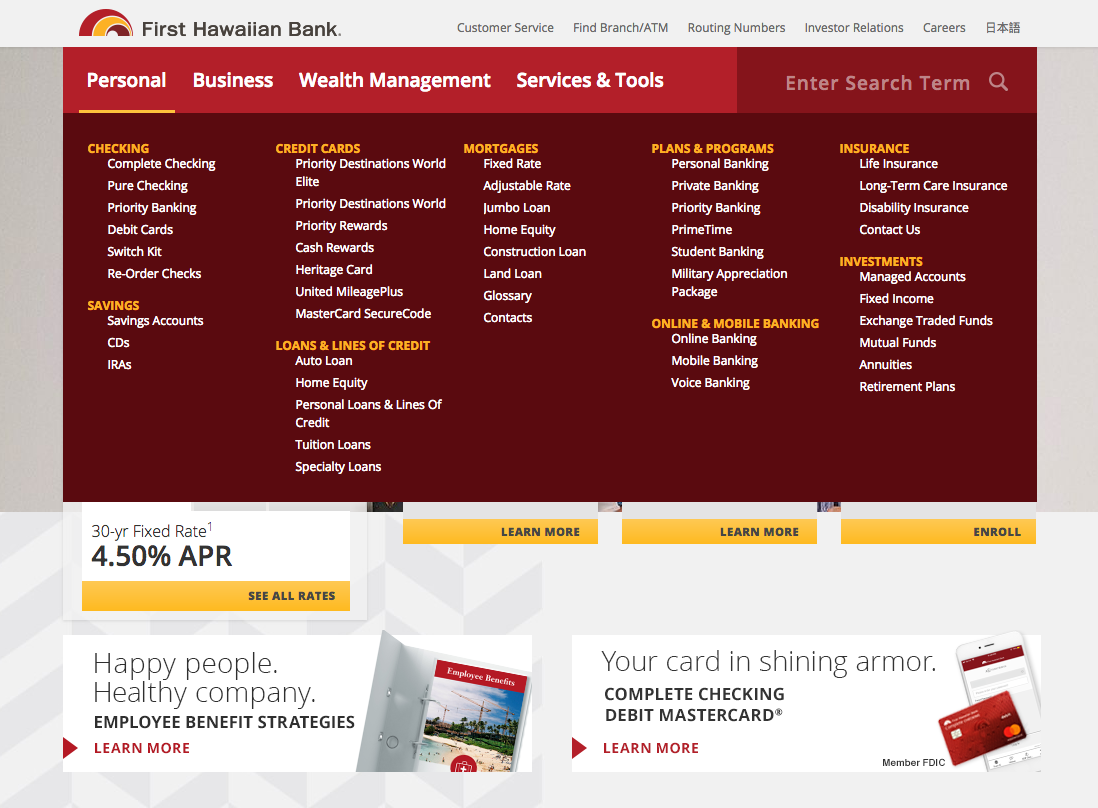Open Heritage Card

pos(333,270)
